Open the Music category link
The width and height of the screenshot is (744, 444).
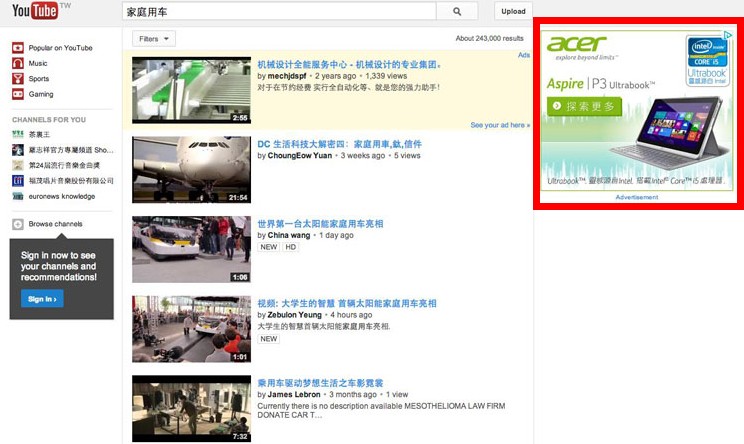tap(38, 63)
